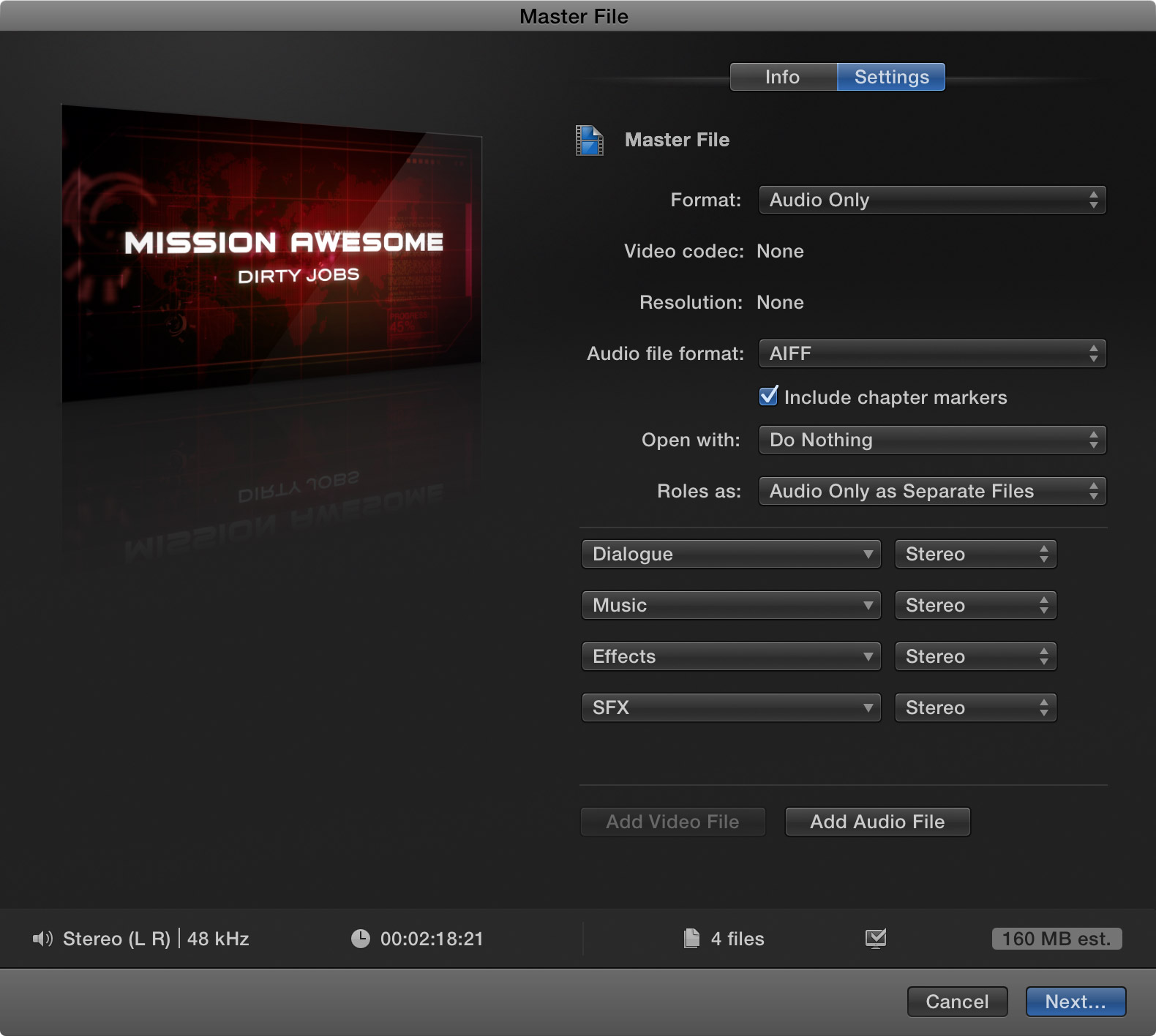Open the Roles as dropdown

(932, 491)
